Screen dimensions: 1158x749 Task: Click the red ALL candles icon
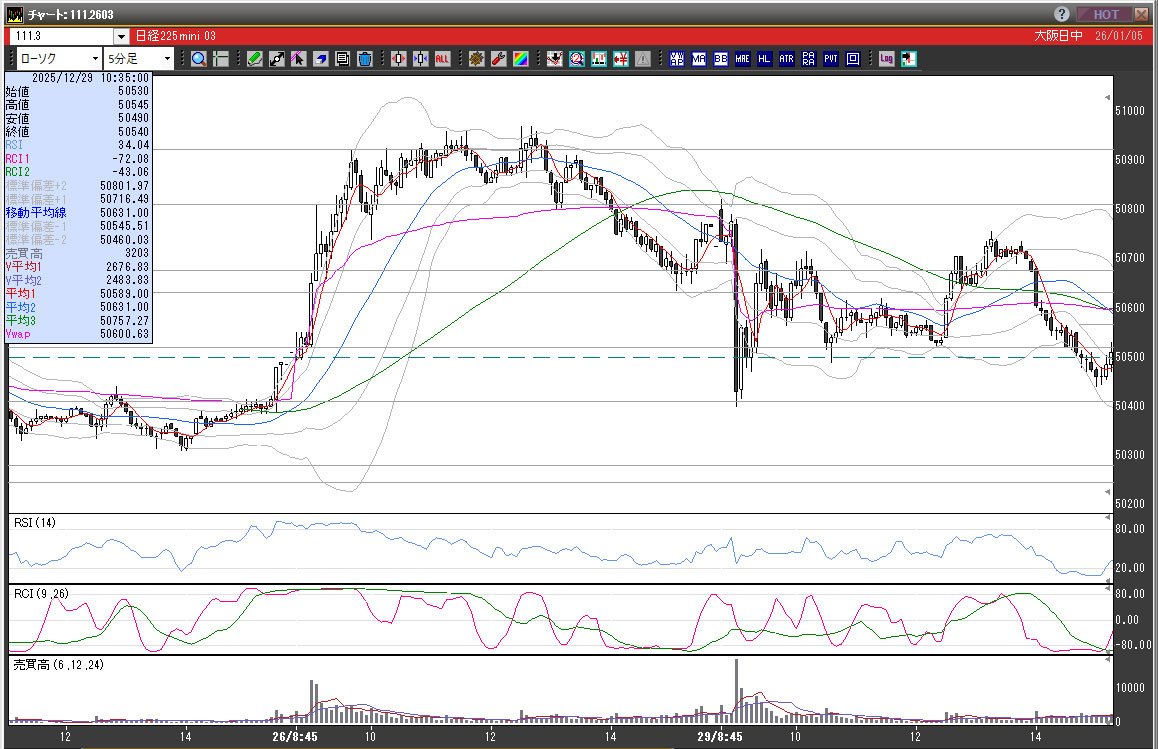pyautogui.click(x=442, y=59)
